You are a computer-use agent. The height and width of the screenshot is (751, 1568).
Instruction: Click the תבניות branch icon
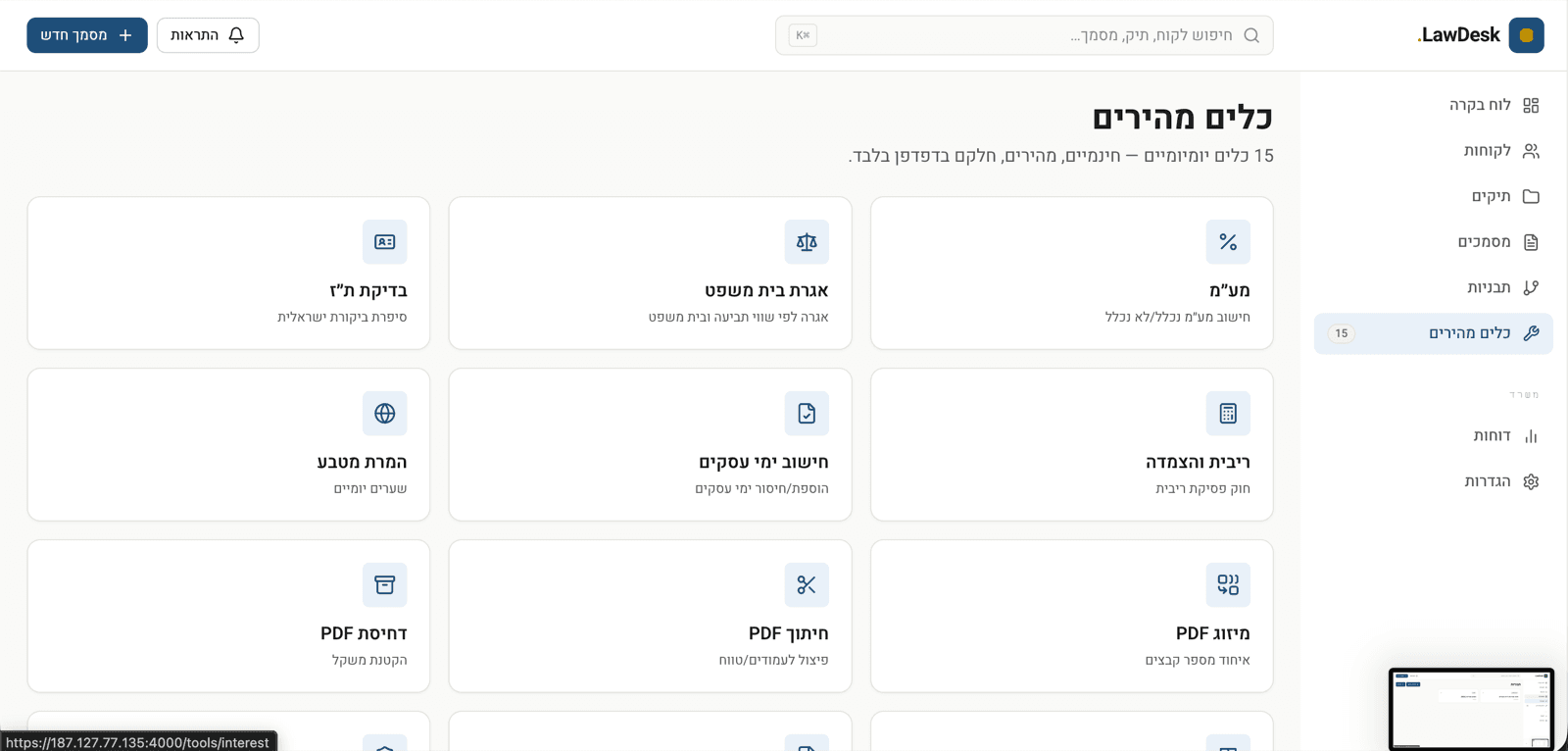coord(1531,287)
